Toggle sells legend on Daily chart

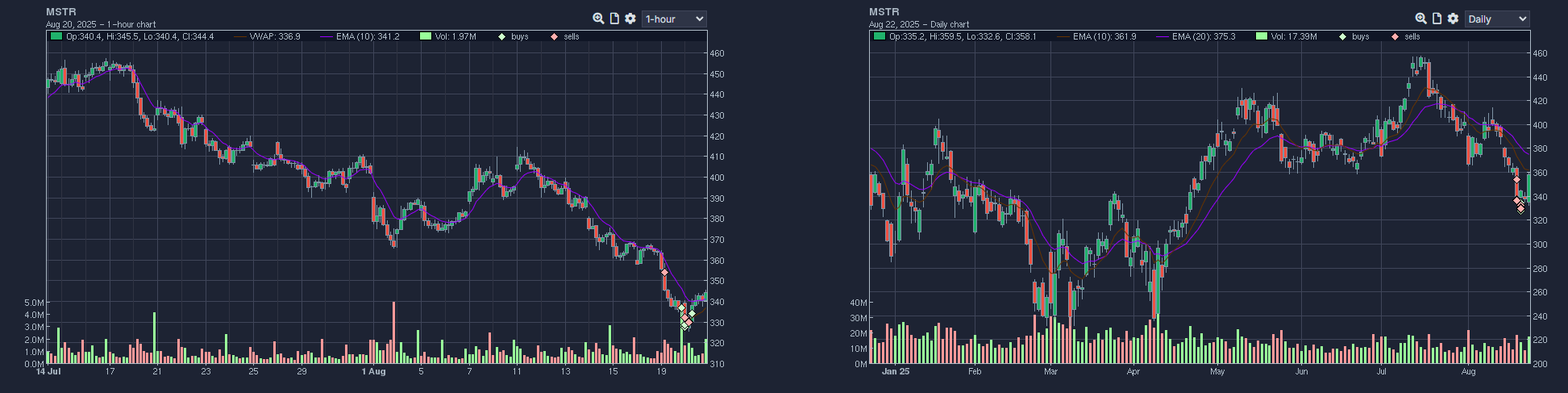(x=1406, y=36)
